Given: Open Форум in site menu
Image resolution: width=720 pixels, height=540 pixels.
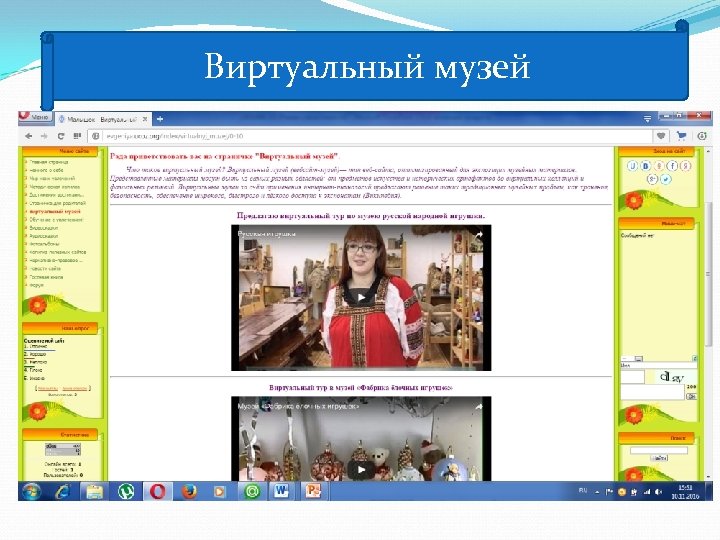Looking at the screenshot, I should click(36, 285).
